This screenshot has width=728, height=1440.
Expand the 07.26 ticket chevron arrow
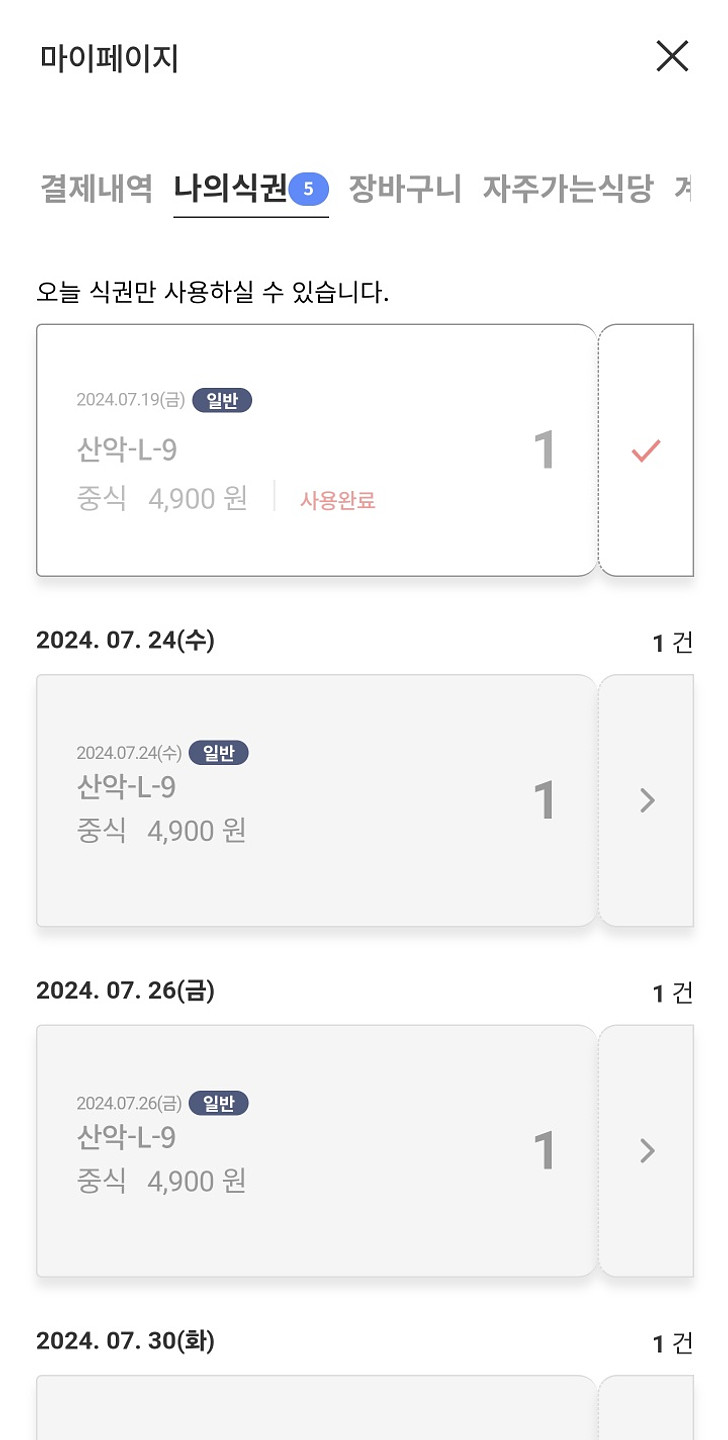tap(647, 1151)
